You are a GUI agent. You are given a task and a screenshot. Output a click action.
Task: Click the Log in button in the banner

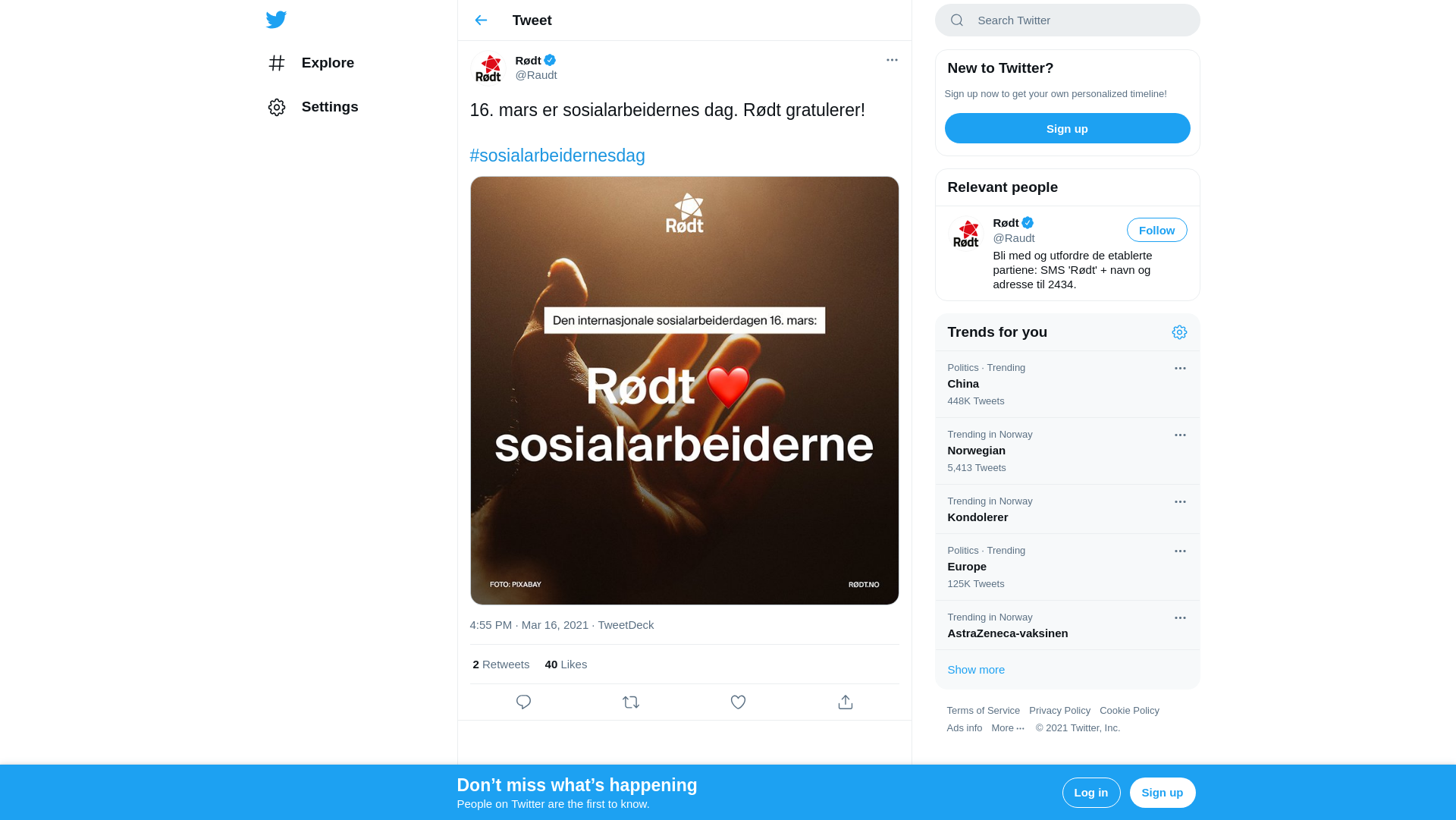coord(1090,793)
